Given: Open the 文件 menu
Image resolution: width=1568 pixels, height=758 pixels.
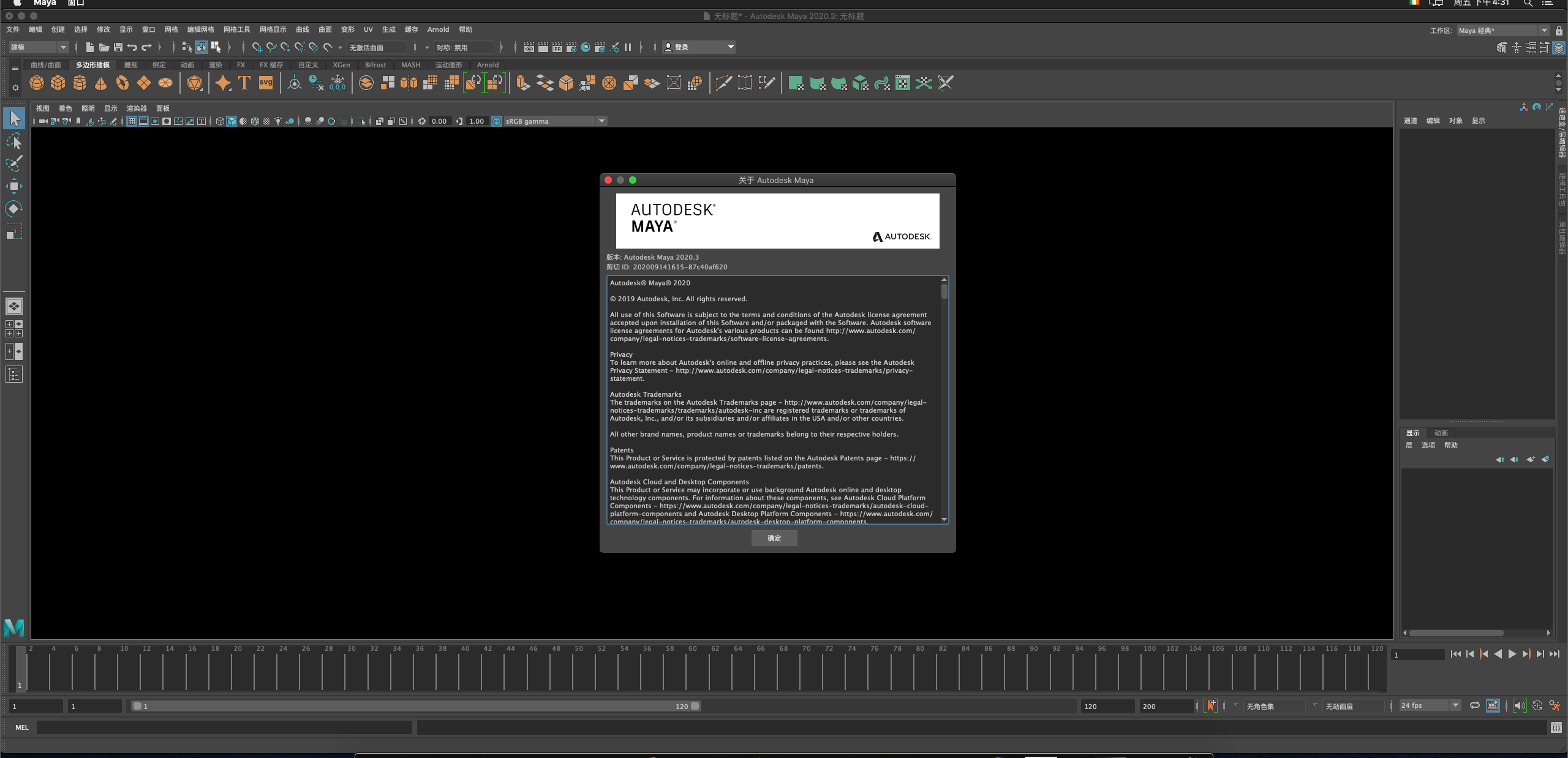Looking at the screenshot, I should click(x=12, y=29).
